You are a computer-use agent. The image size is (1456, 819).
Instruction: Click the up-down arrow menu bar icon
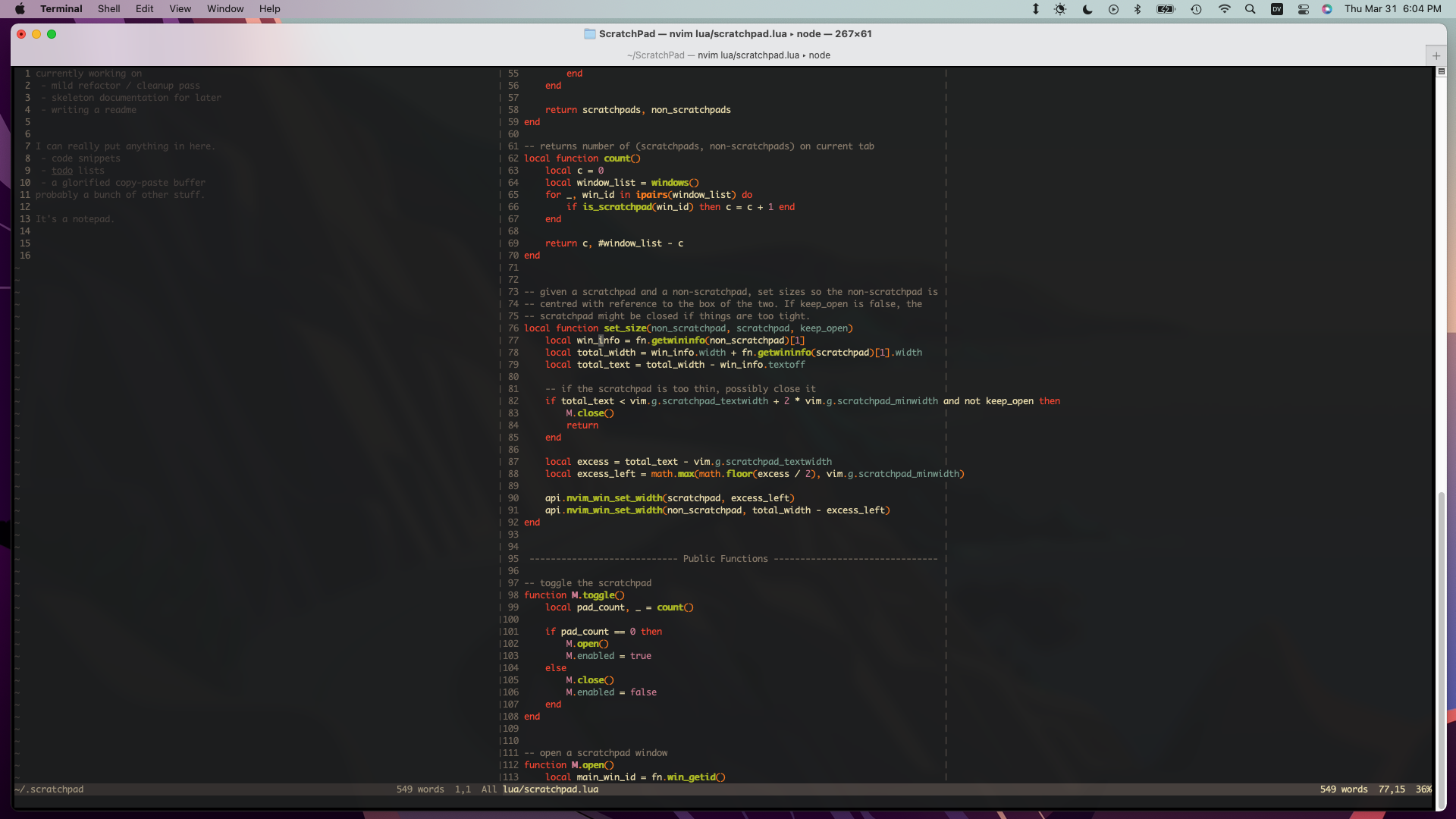click(x=1035, y=9)
